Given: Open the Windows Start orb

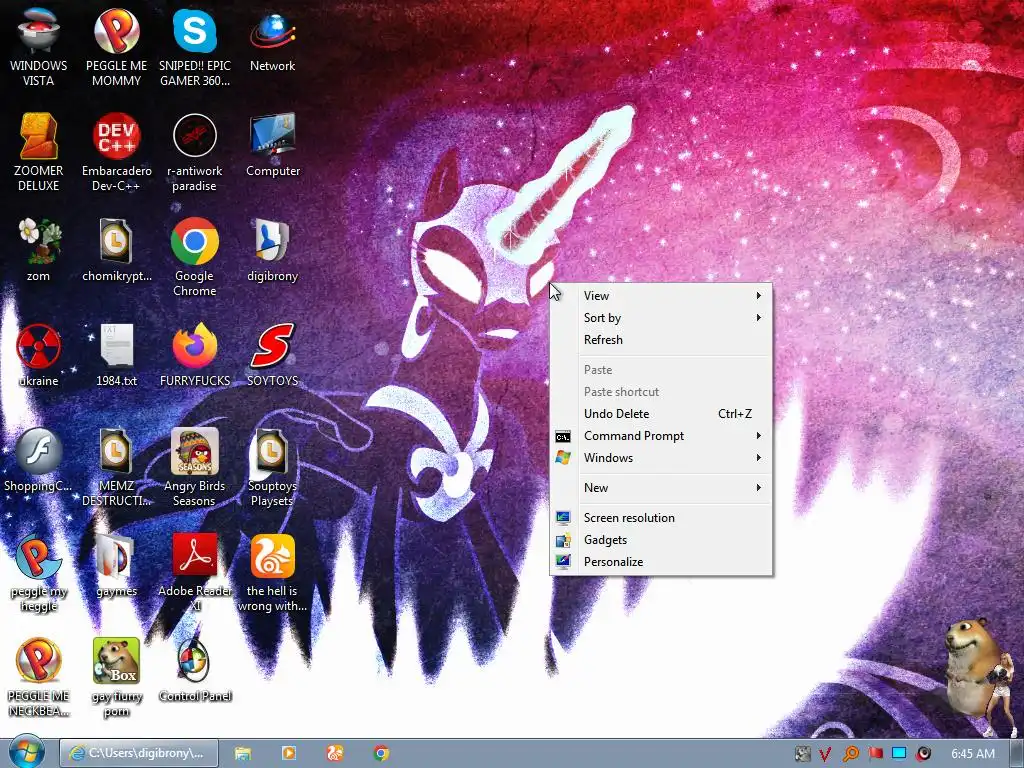Looking at the screenshot, I should point(26,753).
